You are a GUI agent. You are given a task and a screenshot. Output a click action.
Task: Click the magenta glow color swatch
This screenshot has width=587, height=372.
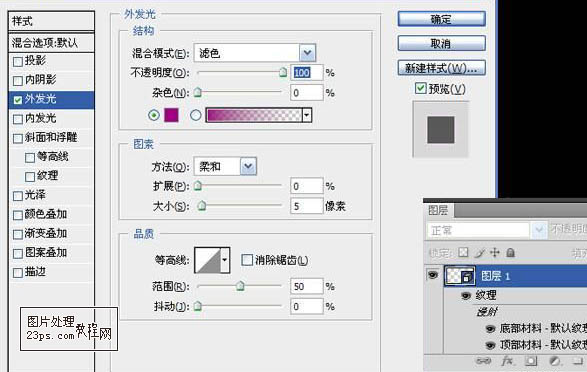171,115
